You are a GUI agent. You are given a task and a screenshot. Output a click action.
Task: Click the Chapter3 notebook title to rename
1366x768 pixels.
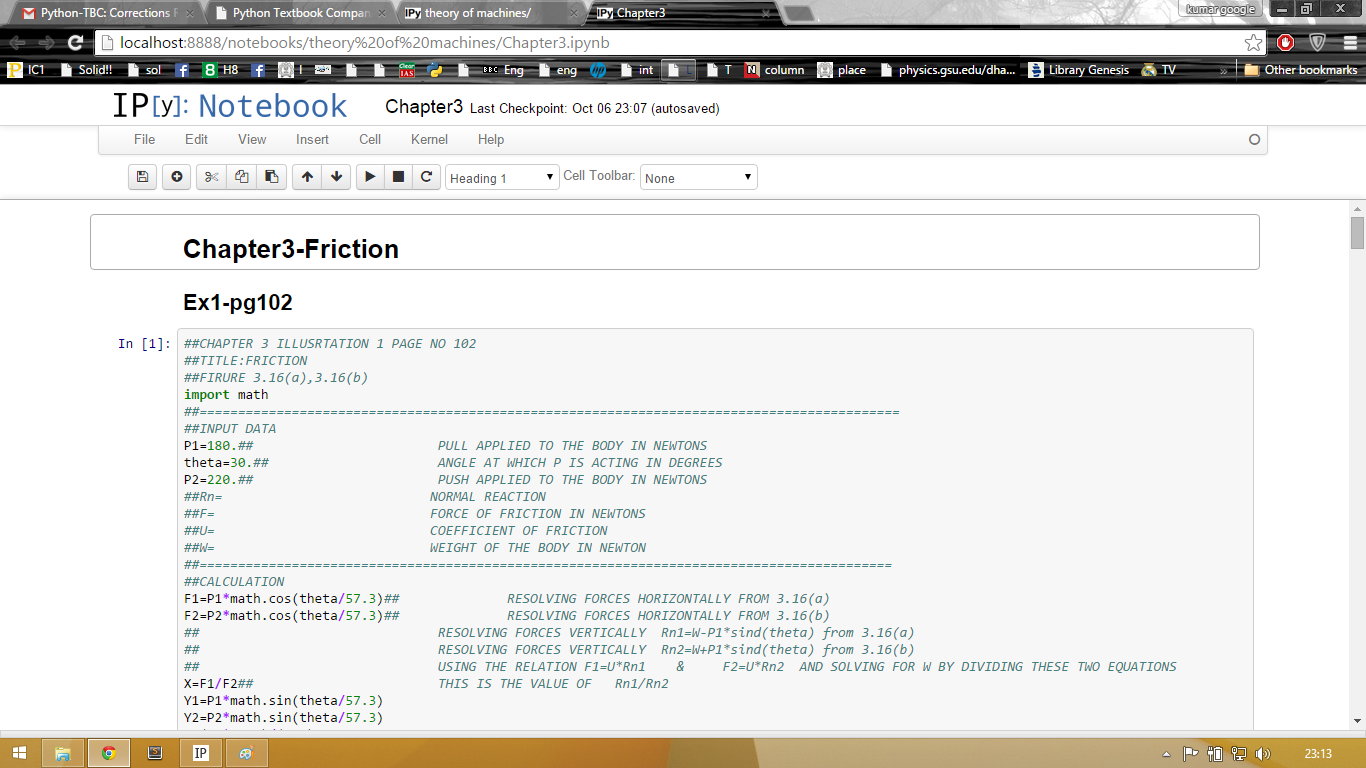click(x=424, y=107)
